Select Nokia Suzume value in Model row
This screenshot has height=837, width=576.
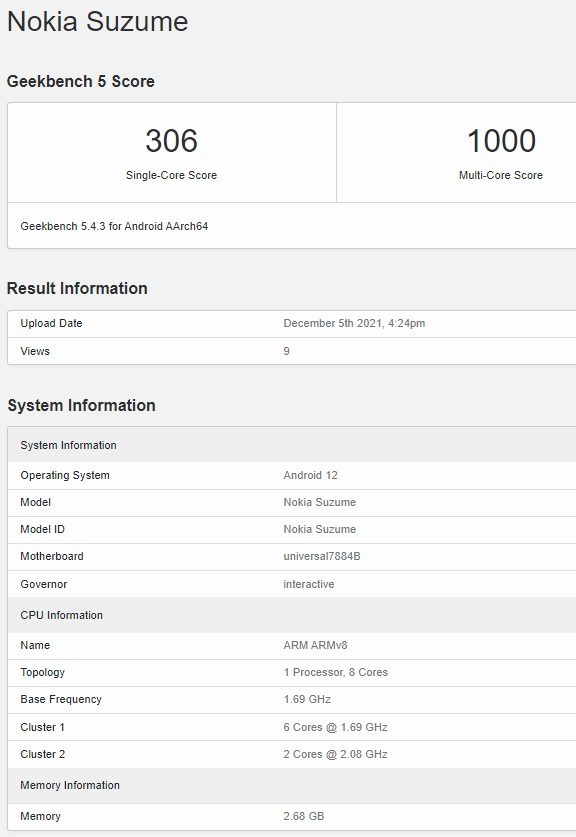(319, 502)
